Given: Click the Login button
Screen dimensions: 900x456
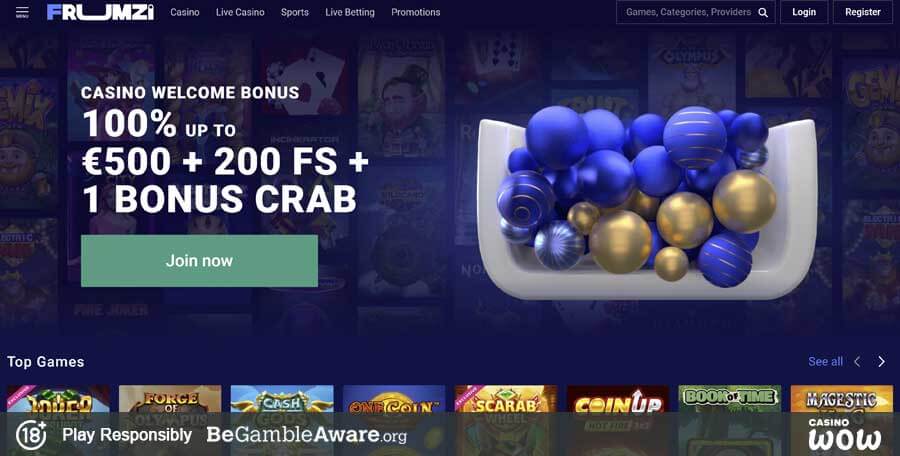Looking at the screenshot, I should (x=804, y=12).
